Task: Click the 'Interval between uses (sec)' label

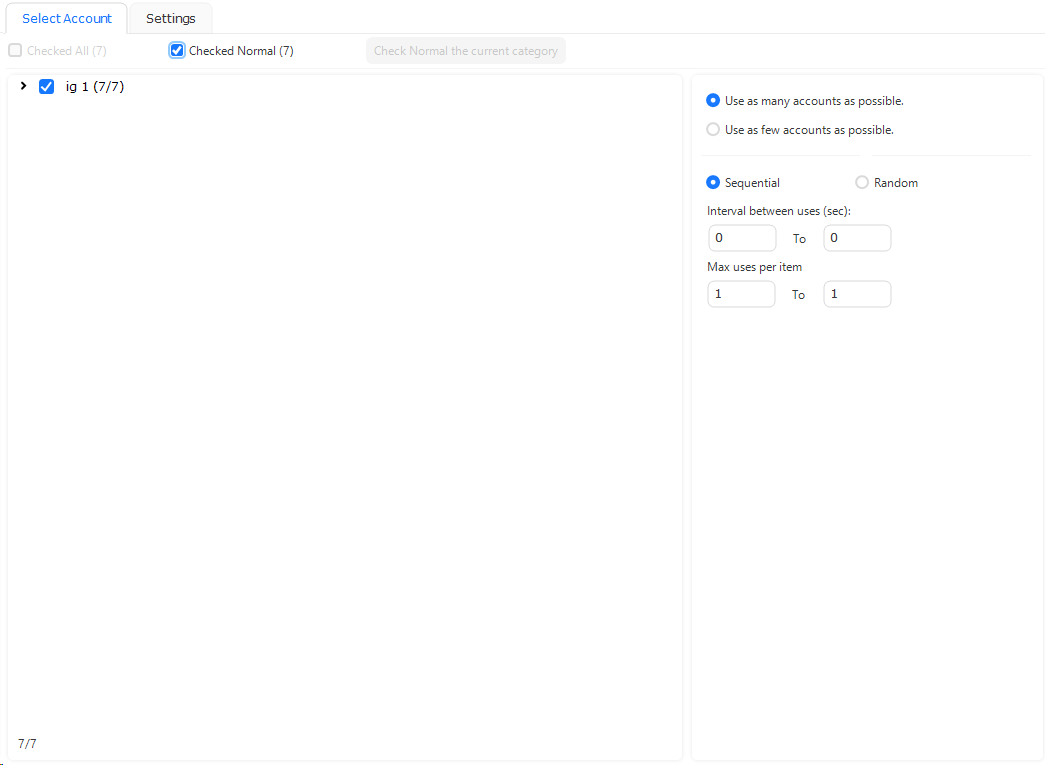Action: coord(778,211)
